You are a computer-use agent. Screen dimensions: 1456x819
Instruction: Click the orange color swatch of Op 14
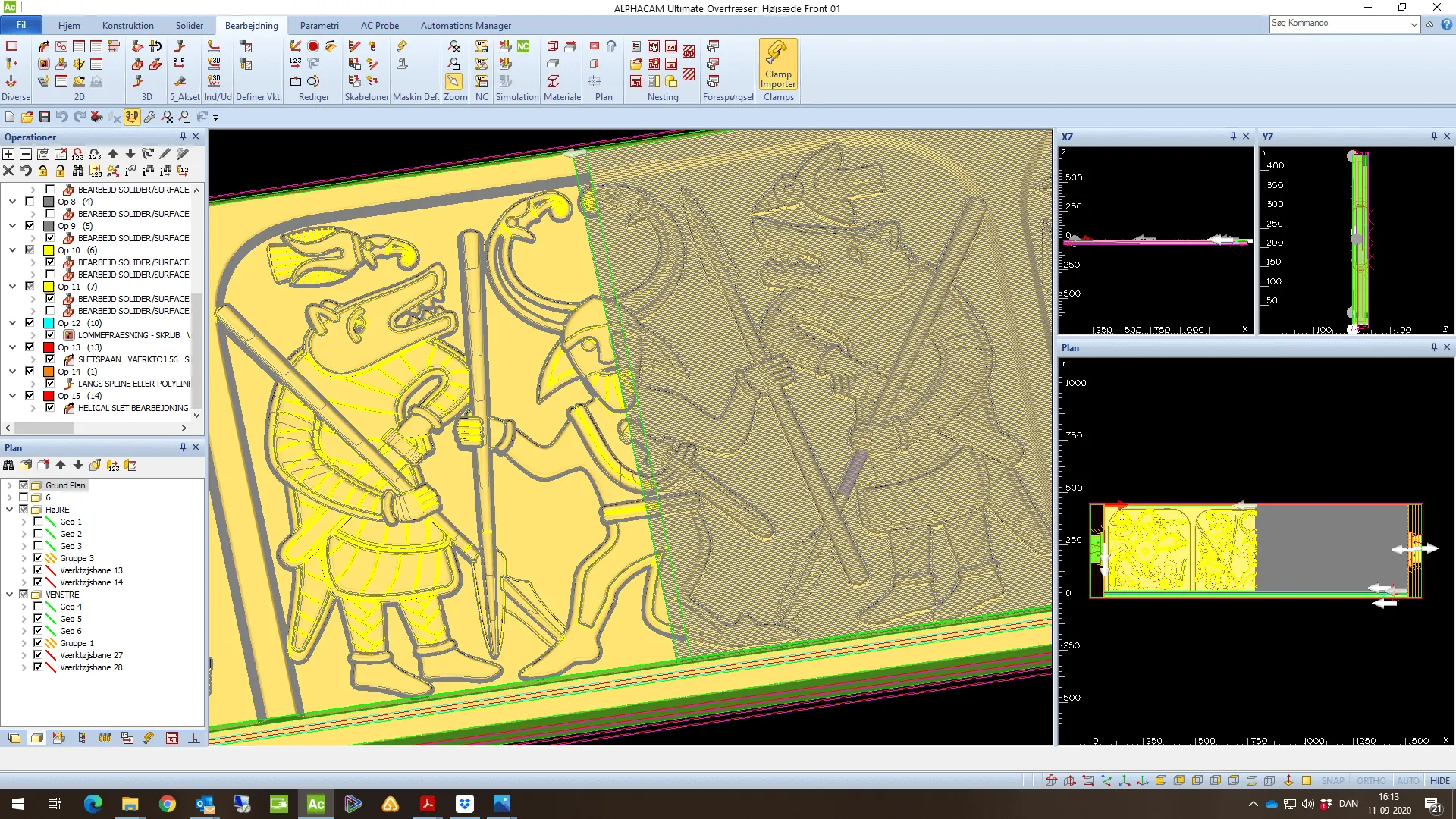49,372
